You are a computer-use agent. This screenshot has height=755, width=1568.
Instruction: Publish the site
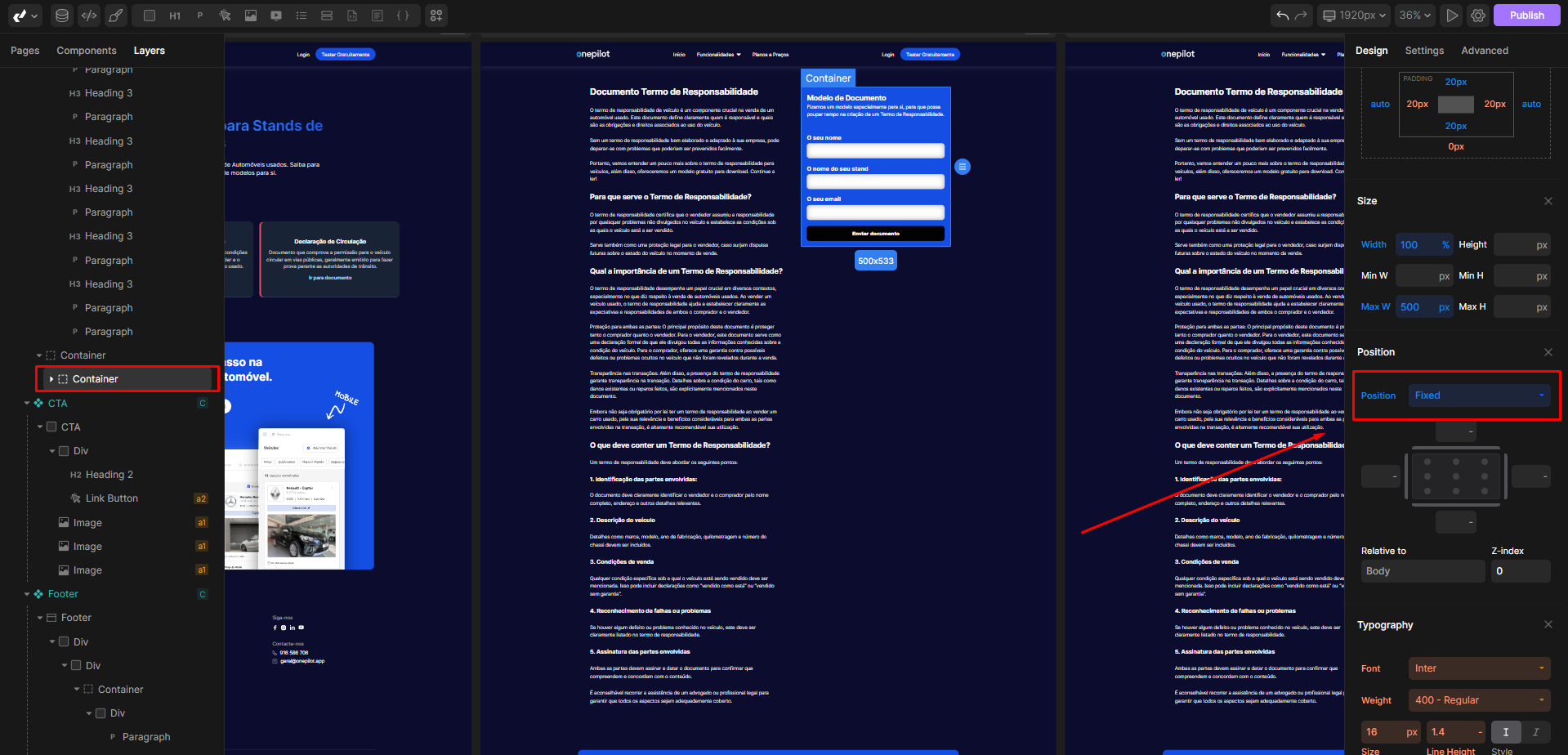(x=1526, y=16)
